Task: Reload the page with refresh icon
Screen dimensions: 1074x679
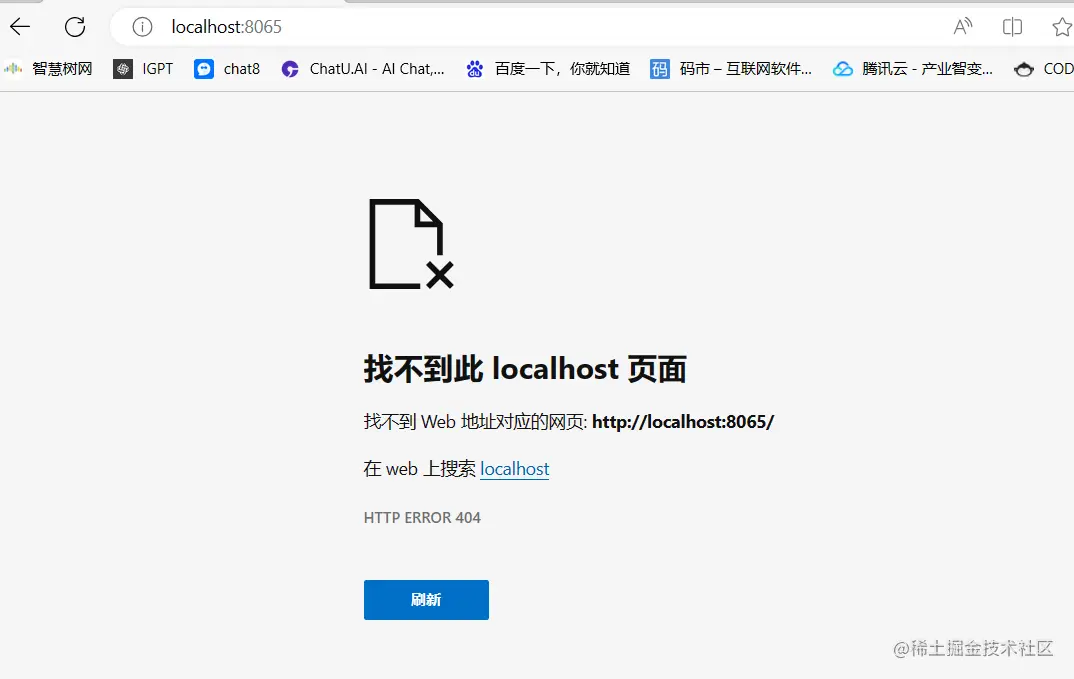Action: [x=75, y=27]
